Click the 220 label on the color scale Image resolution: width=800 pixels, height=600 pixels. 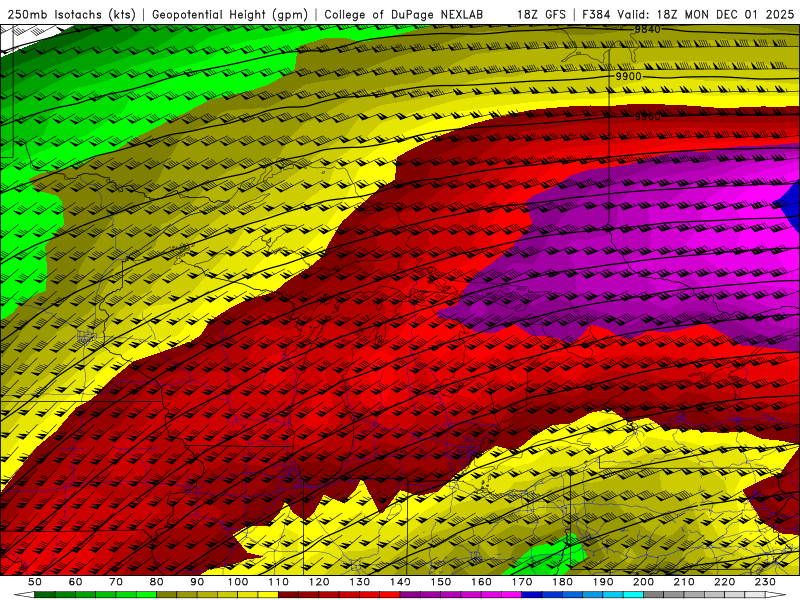coord(725,582)
